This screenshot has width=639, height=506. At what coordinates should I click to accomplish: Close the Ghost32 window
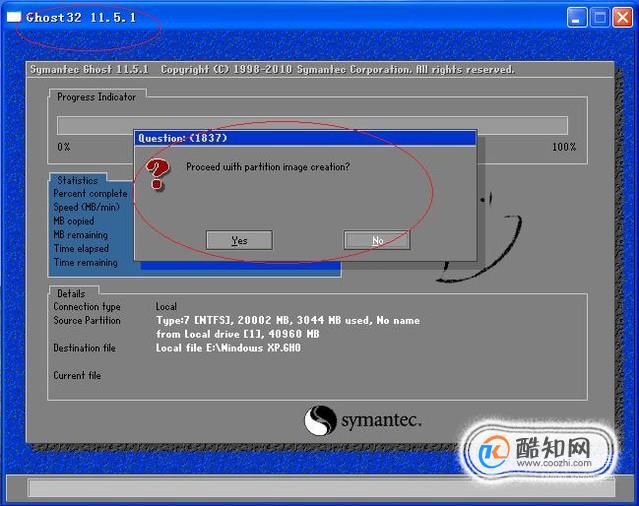[x=623, y=18]
